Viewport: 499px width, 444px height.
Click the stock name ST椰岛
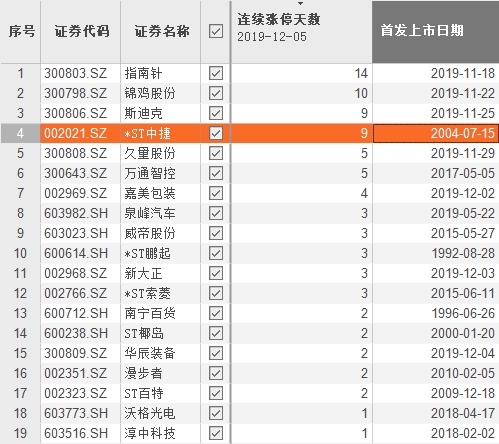(x=144, y=333)
